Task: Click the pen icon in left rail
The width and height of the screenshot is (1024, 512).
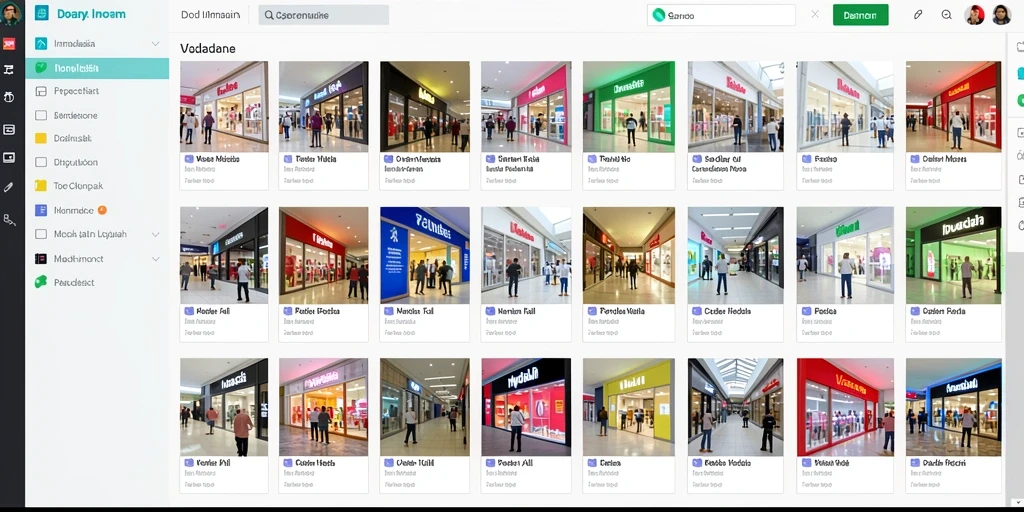Action: pos(8,187)
